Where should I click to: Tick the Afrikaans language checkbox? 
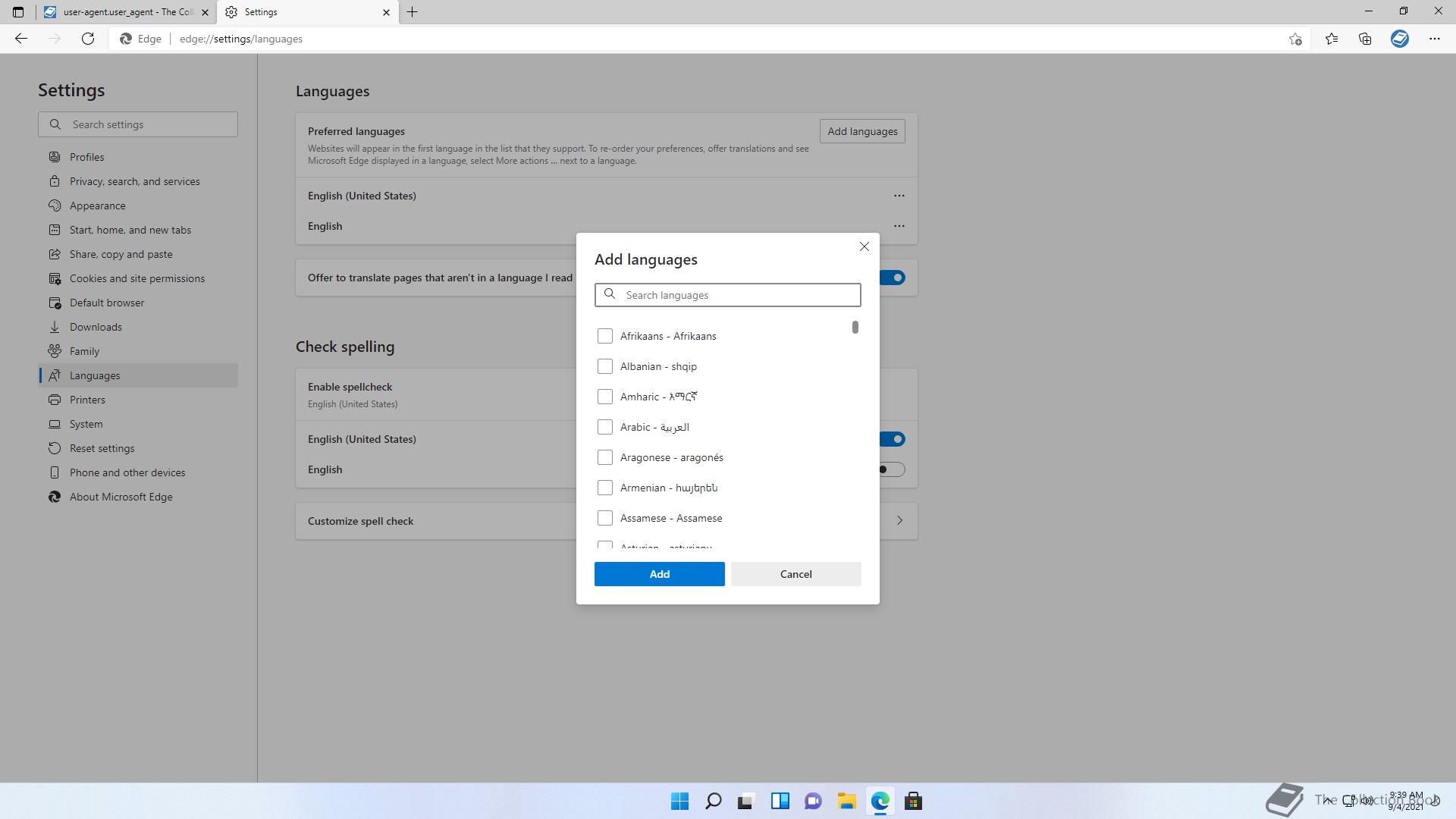[x=605, y=336]
